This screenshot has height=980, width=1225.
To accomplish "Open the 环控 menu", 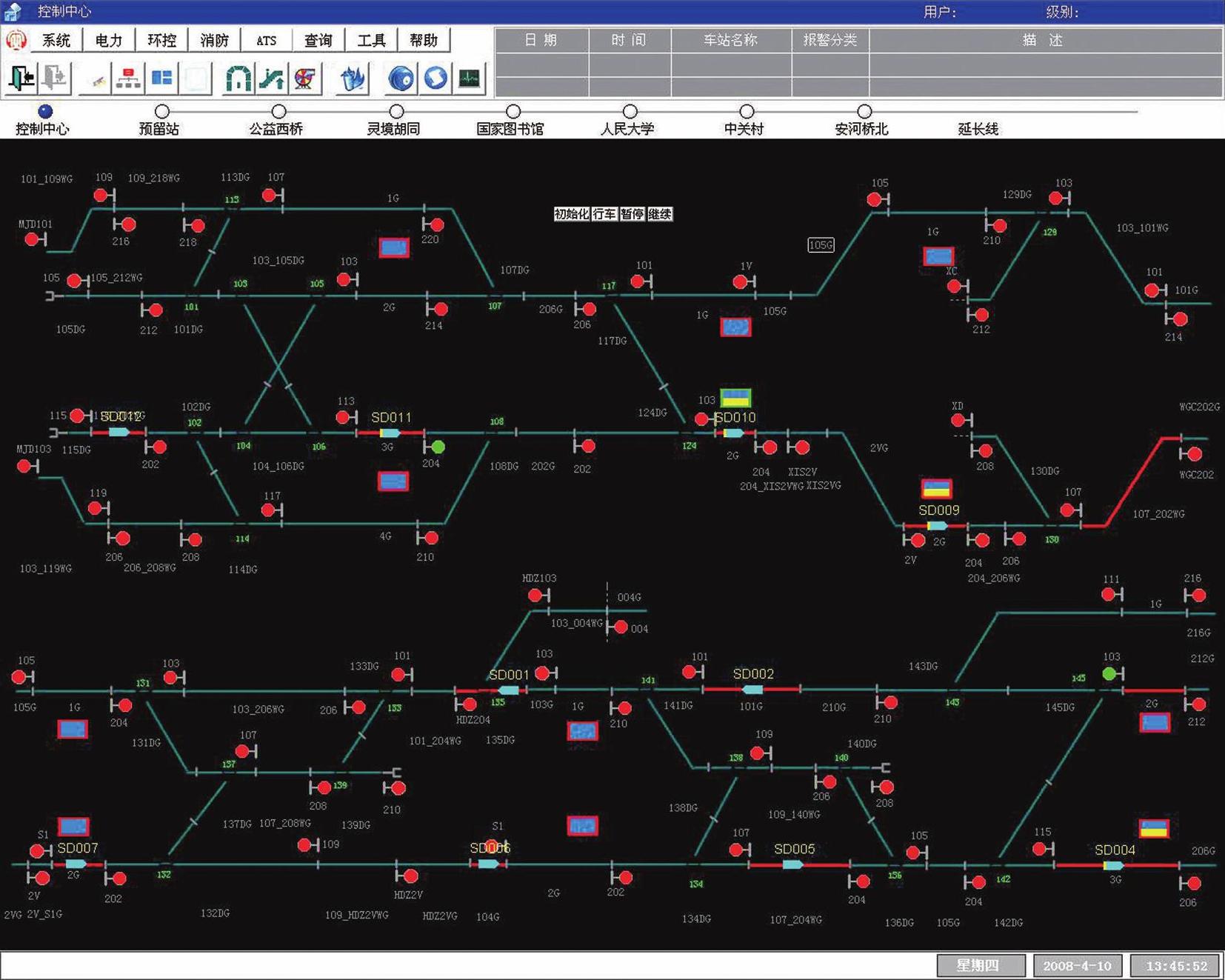I will (161, 40).
